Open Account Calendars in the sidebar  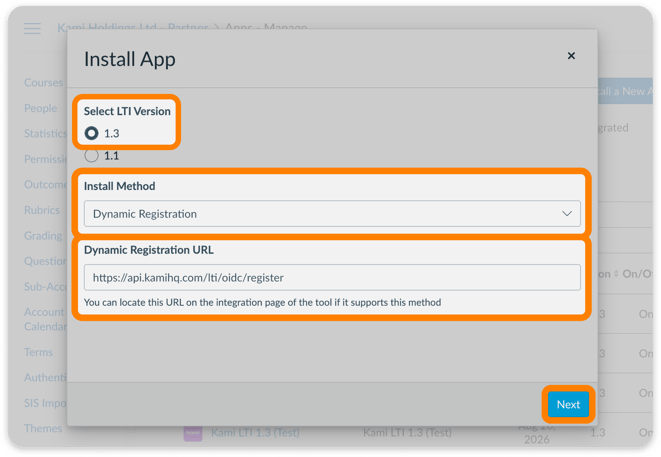(46, 319)
